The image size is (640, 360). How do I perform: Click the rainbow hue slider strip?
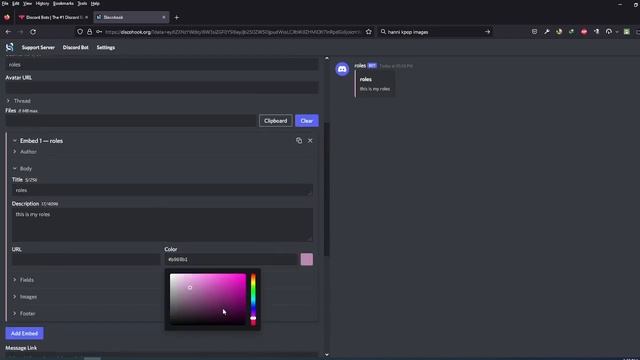(x=253, y=299)
